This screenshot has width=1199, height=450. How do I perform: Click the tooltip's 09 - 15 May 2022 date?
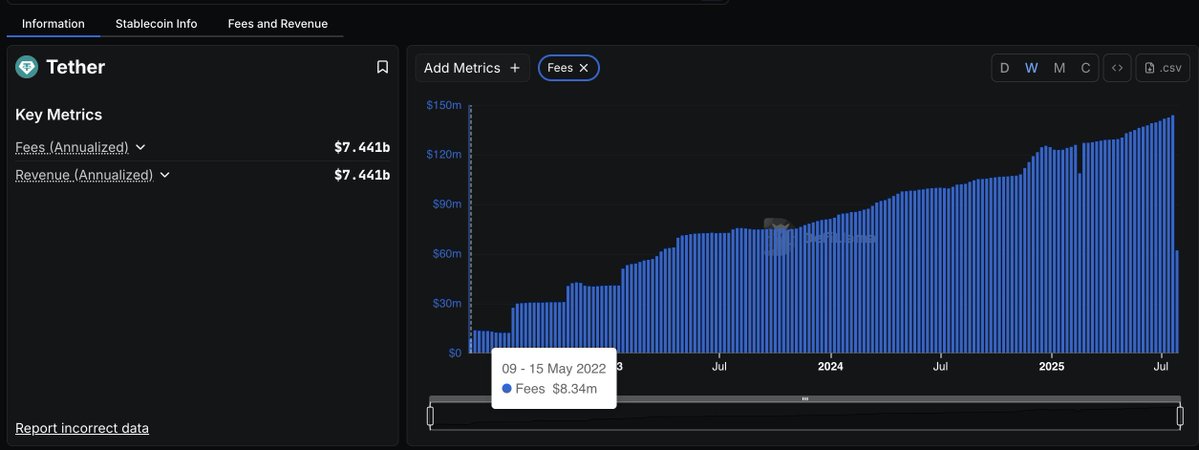point(554,368)
